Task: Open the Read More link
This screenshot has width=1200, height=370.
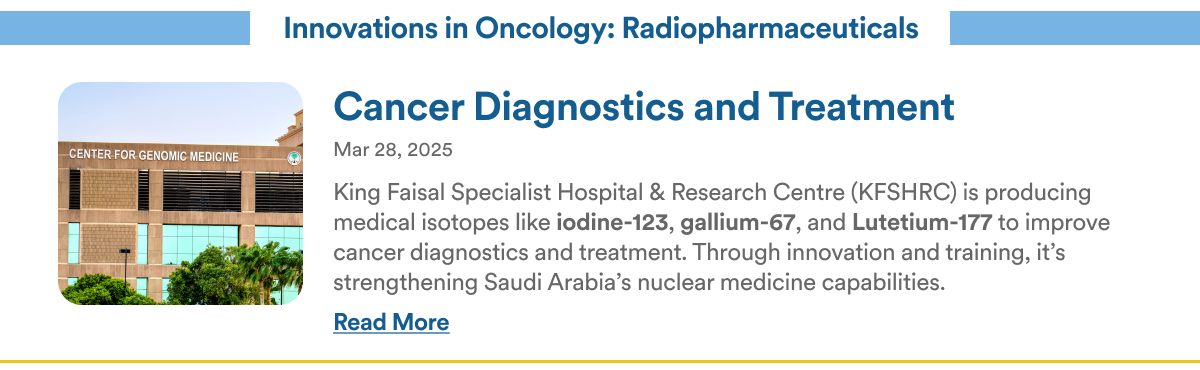Action: pyautogui.click(x=391, y=322)
